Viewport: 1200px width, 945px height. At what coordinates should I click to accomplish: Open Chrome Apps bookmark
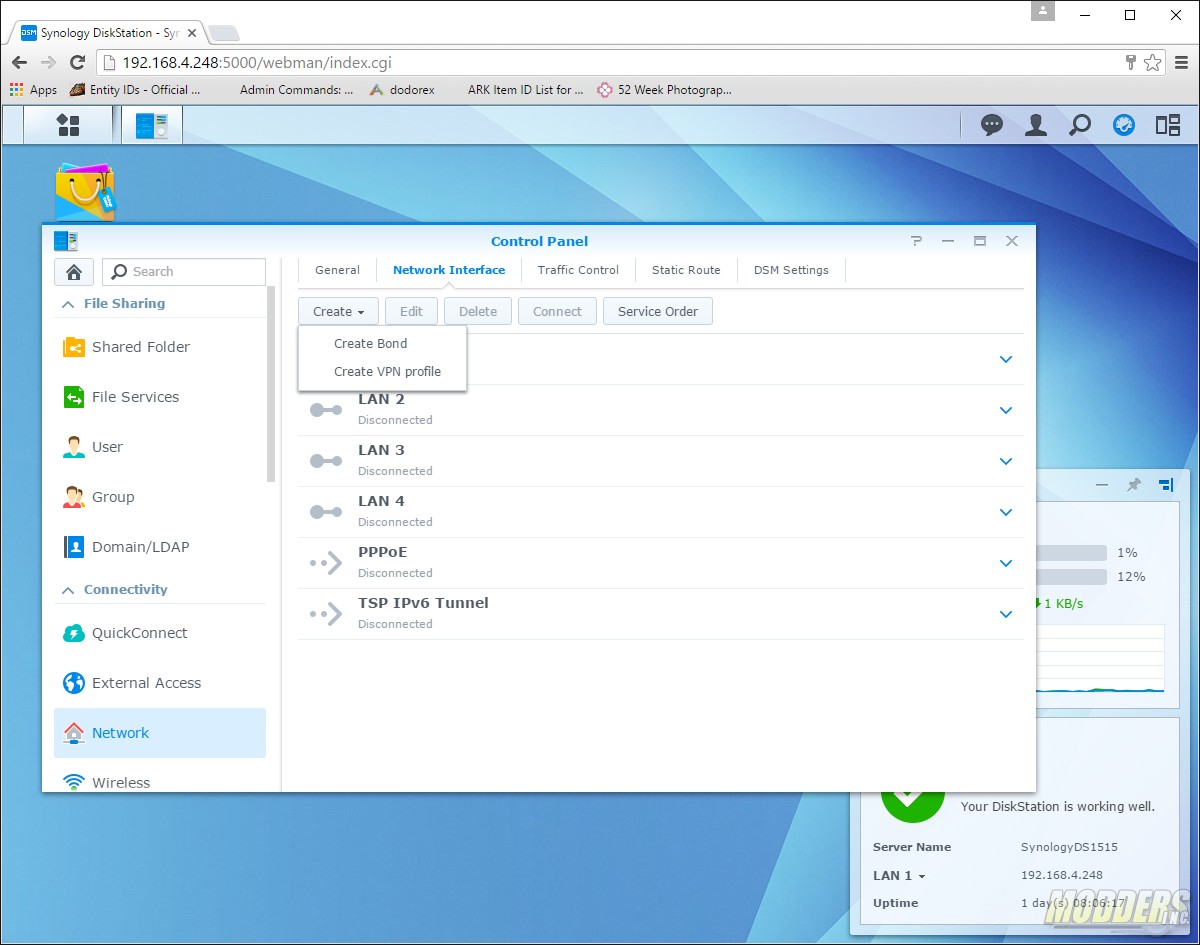pyautogui.click(x=33, y=89)
